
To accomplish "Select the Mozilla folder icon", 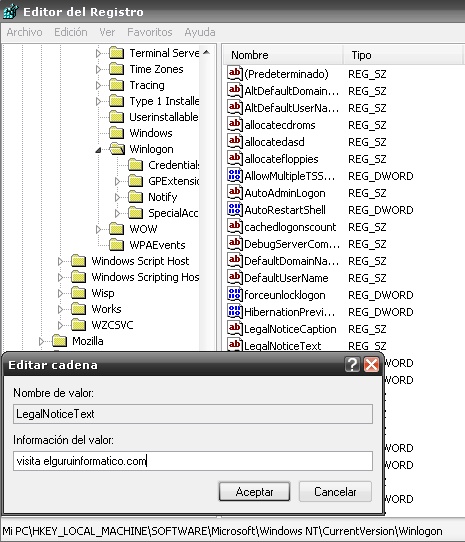I will (59, 341).
